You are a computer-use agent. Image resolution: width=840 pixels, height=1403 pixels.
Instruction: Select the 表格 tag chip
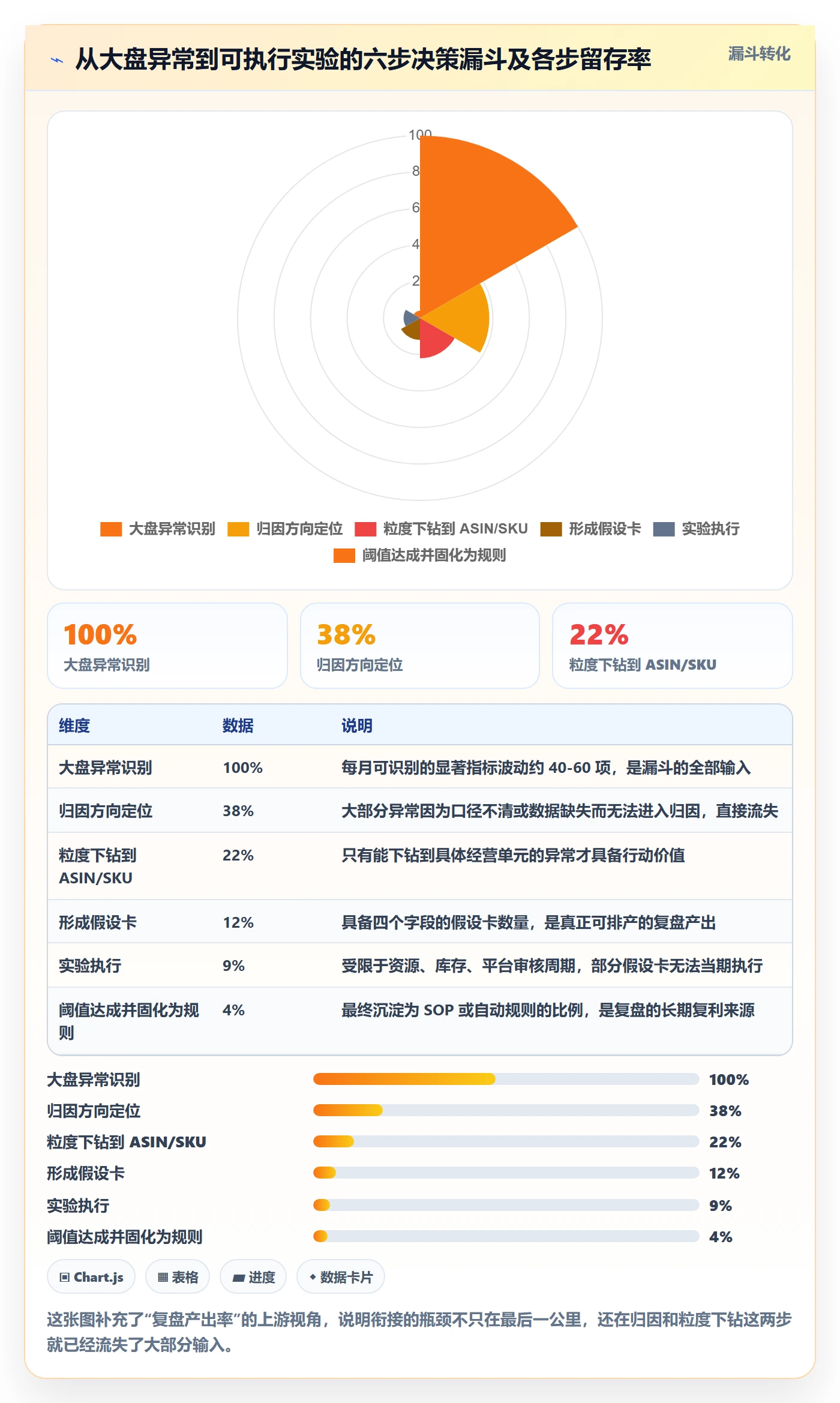pos(178,1277)
